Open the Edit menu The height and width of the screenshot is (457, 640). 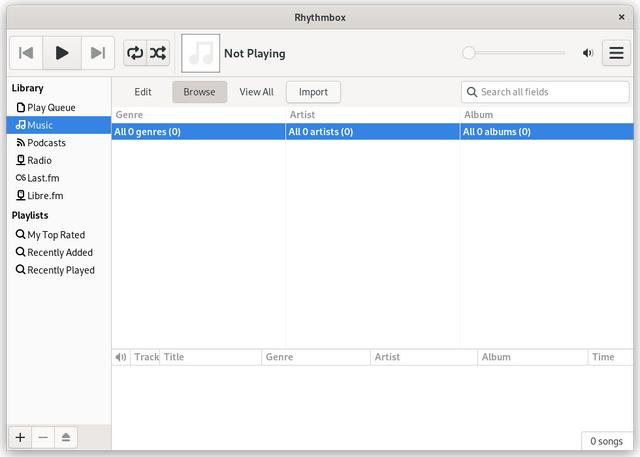click(x=143, y=92)
